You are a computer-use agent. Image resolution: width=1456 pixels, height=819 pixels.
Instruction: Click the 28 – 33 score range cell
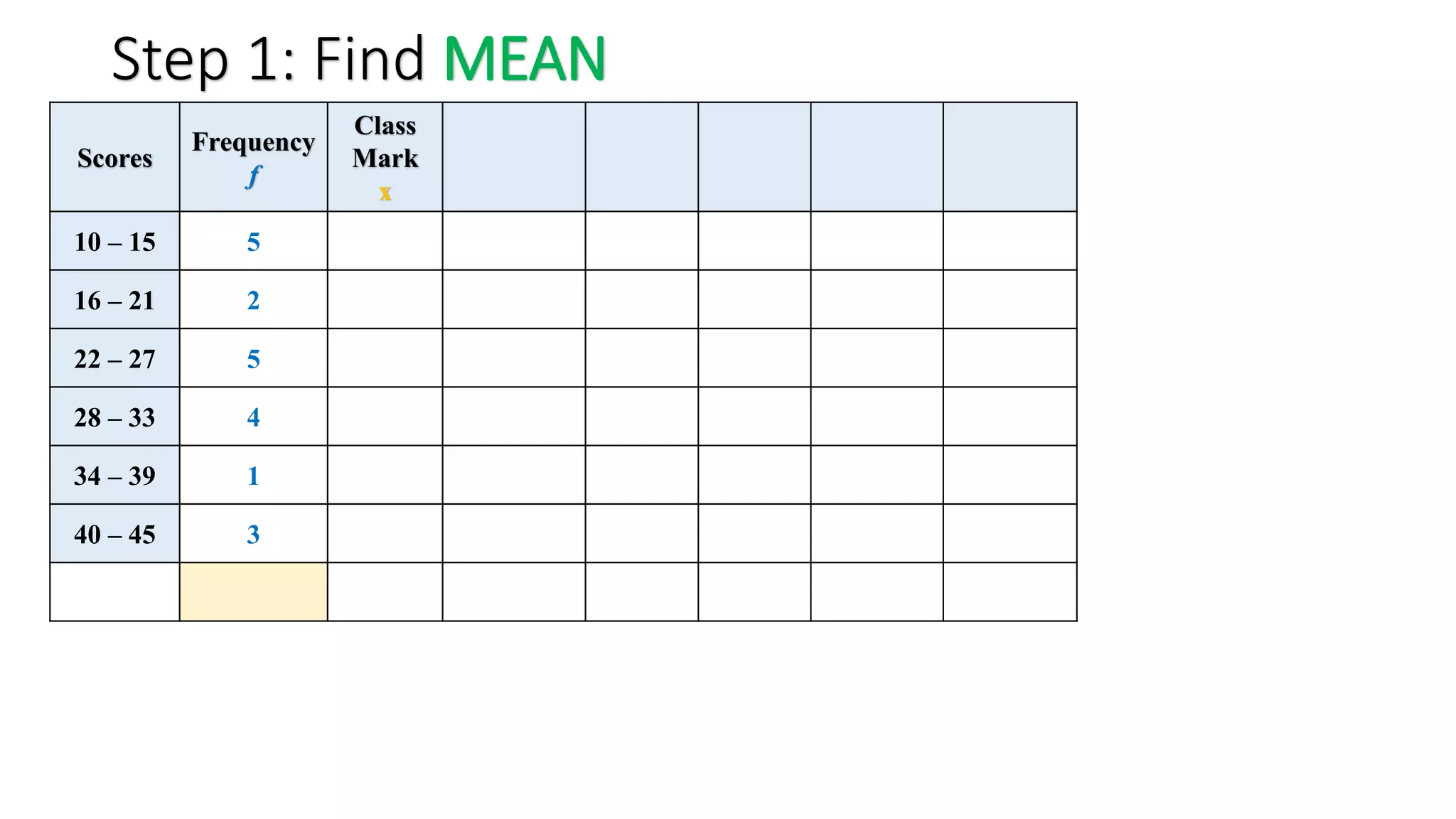pyautogui.click(x=114, y=417)
